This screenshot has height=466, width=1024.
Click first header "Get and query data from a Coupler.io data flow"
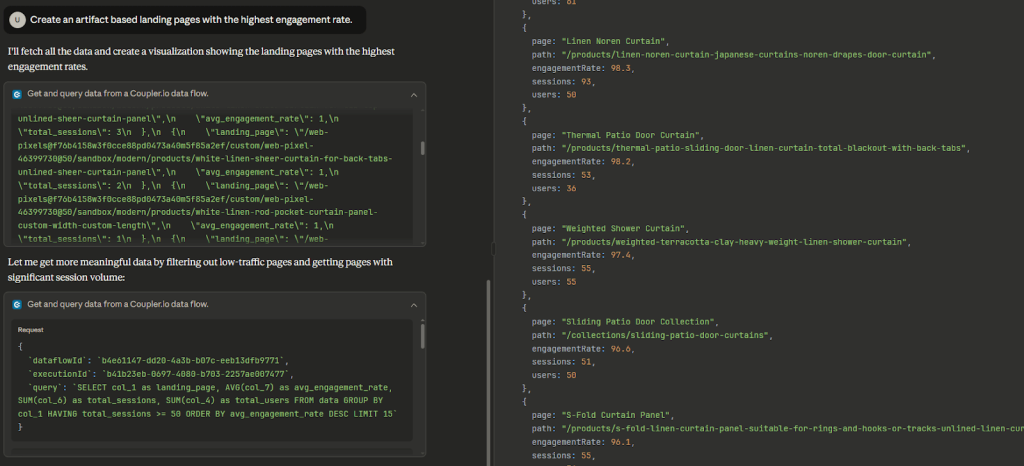[118, 94]
